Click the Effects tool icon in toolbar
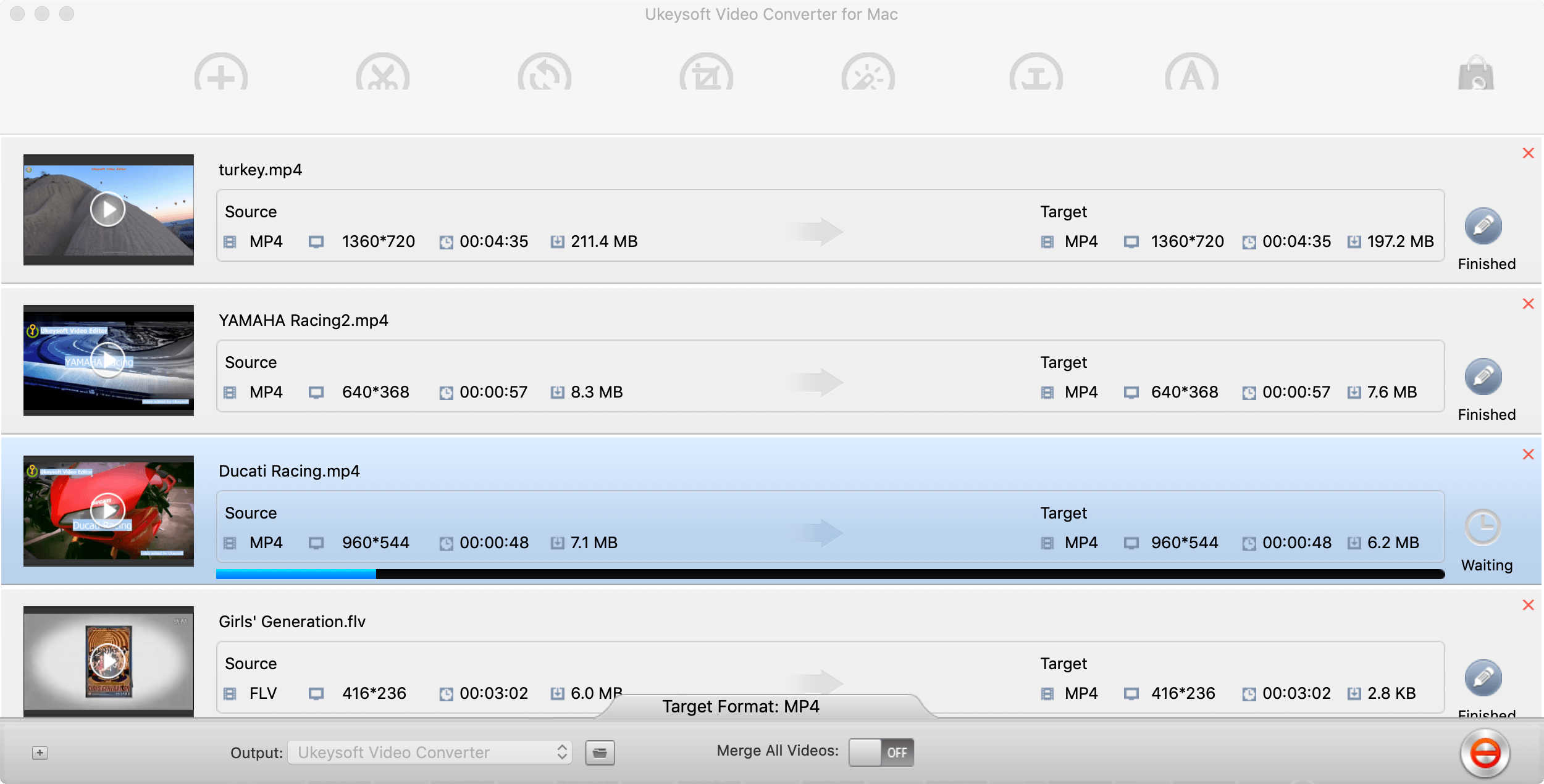This screenshot has width=1544, height=784. click(x=867, y=76)
